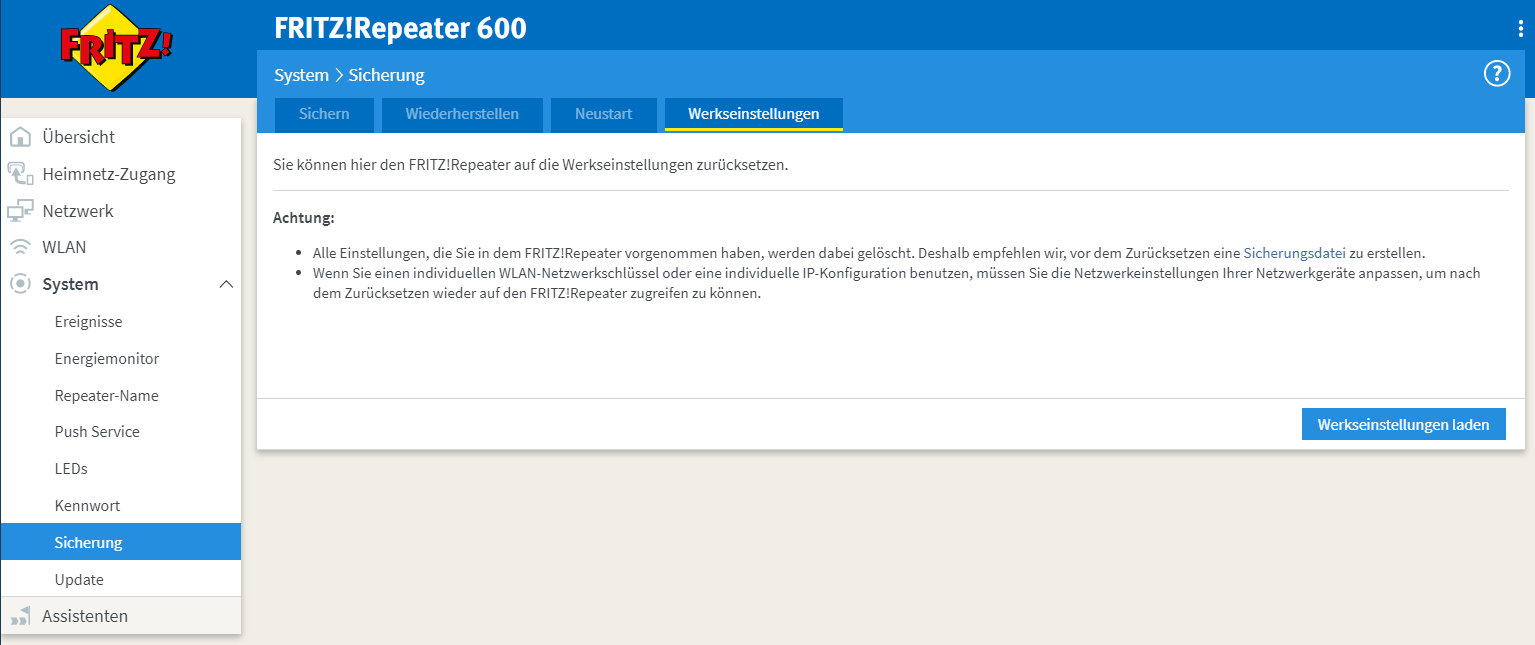Go to Kennwort submenu item
This screenshot has height=645, width=1535.
[121, 506]
